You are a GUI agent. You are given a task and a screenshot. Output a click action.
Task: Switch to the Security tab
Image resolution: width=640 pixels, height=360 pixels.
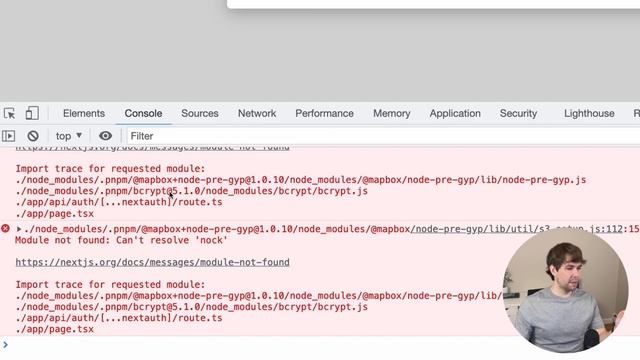[518, 113]
